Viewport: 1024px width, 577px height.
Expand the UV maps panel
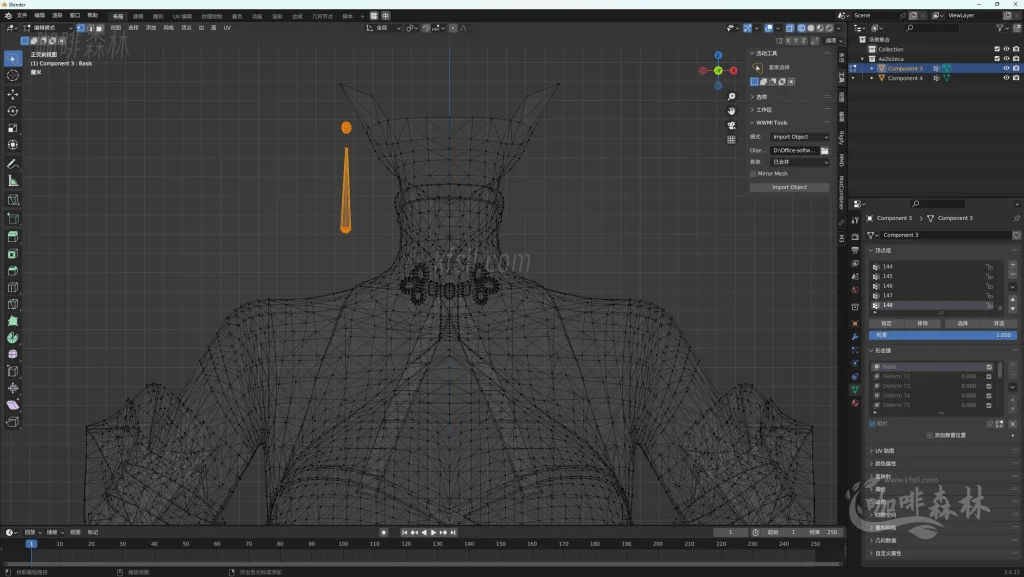[x=872, y=451]
